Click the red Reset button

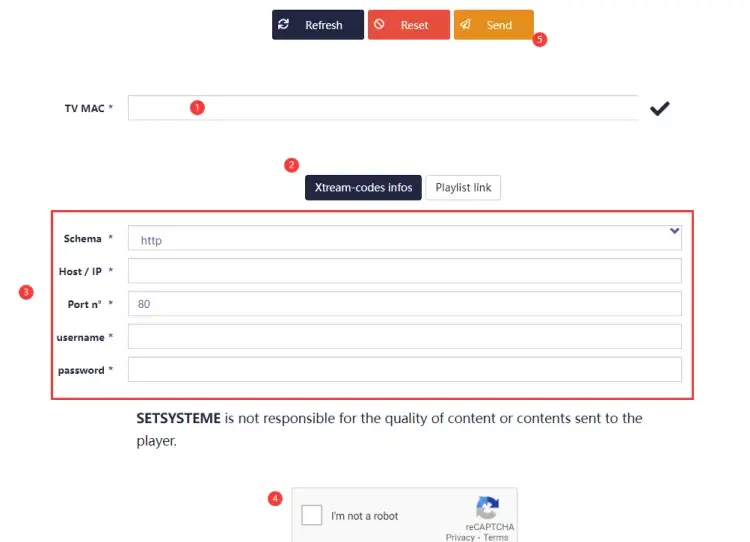408,25
